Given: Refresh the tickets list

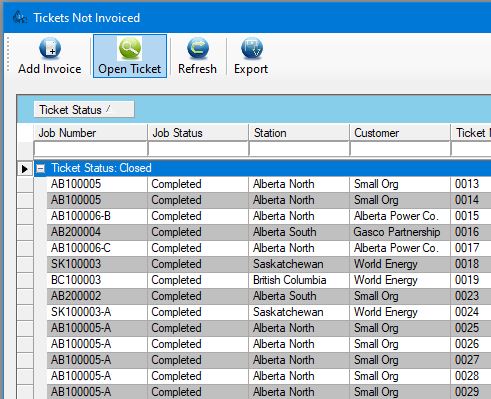Looking at the screenshot, I should click(x=197, y=56).
